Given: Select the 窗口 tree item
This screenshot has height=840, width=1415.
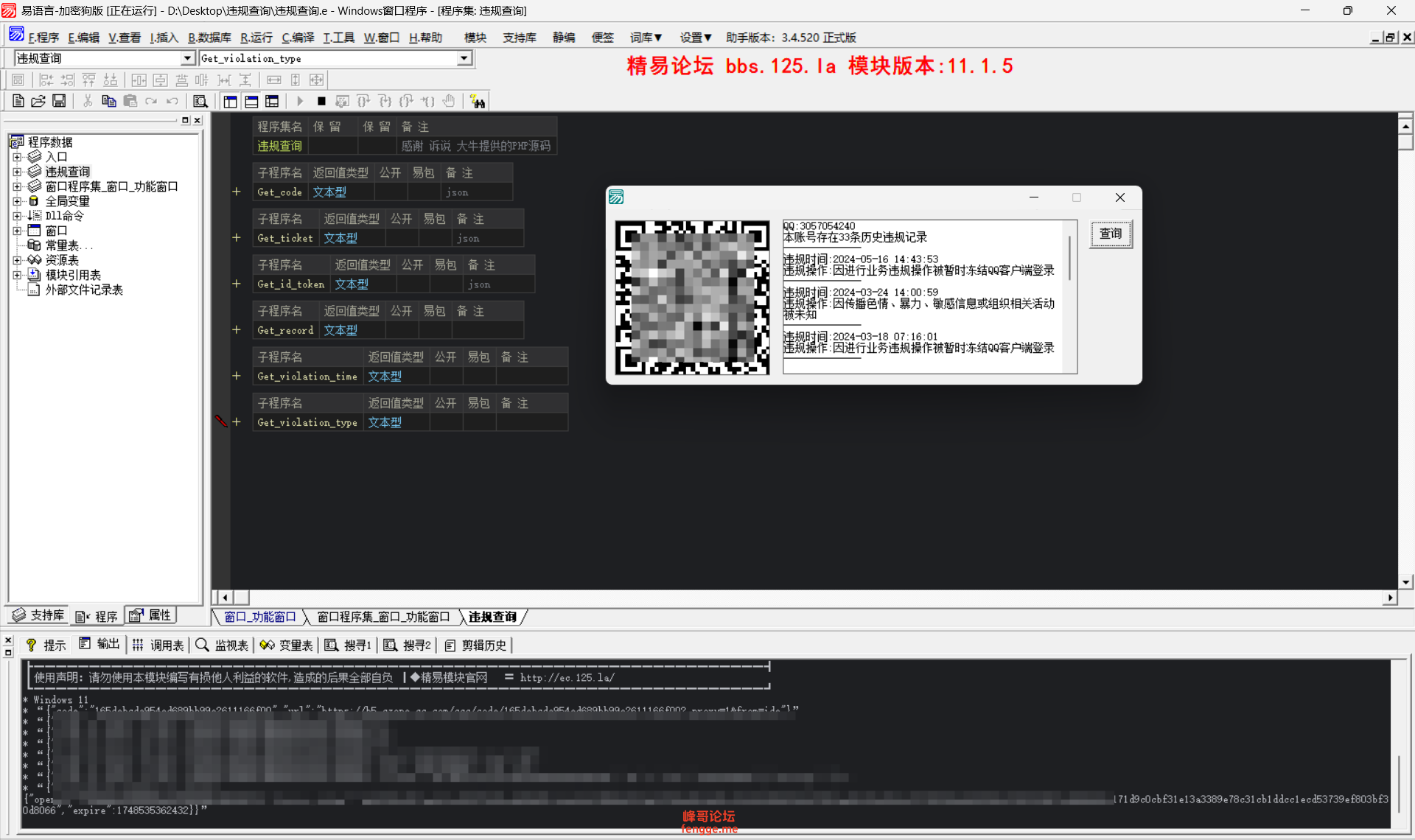Looking at the screenshot, I should tap(56, 231).
